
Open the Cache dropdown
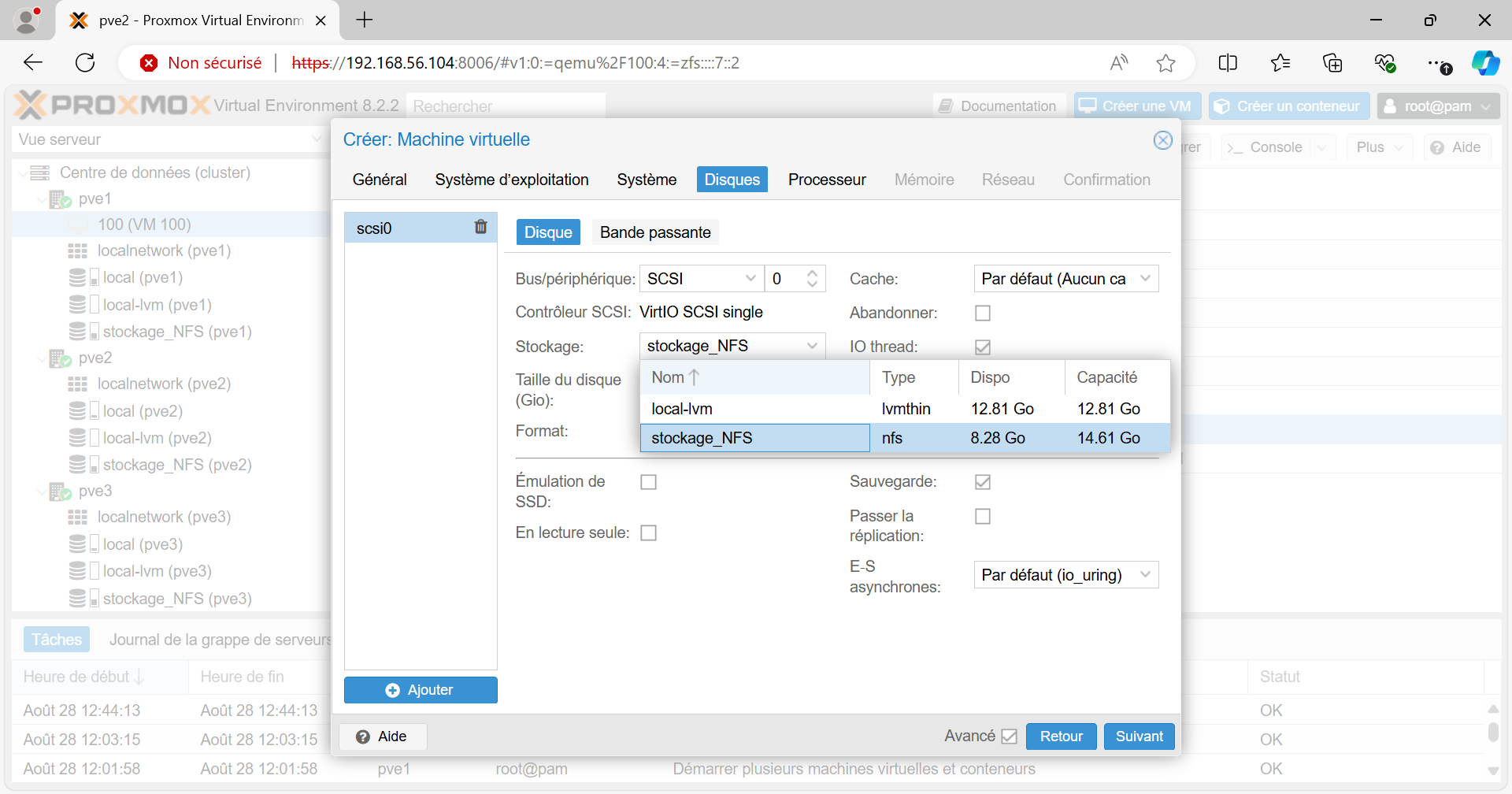click(1145, 279)
